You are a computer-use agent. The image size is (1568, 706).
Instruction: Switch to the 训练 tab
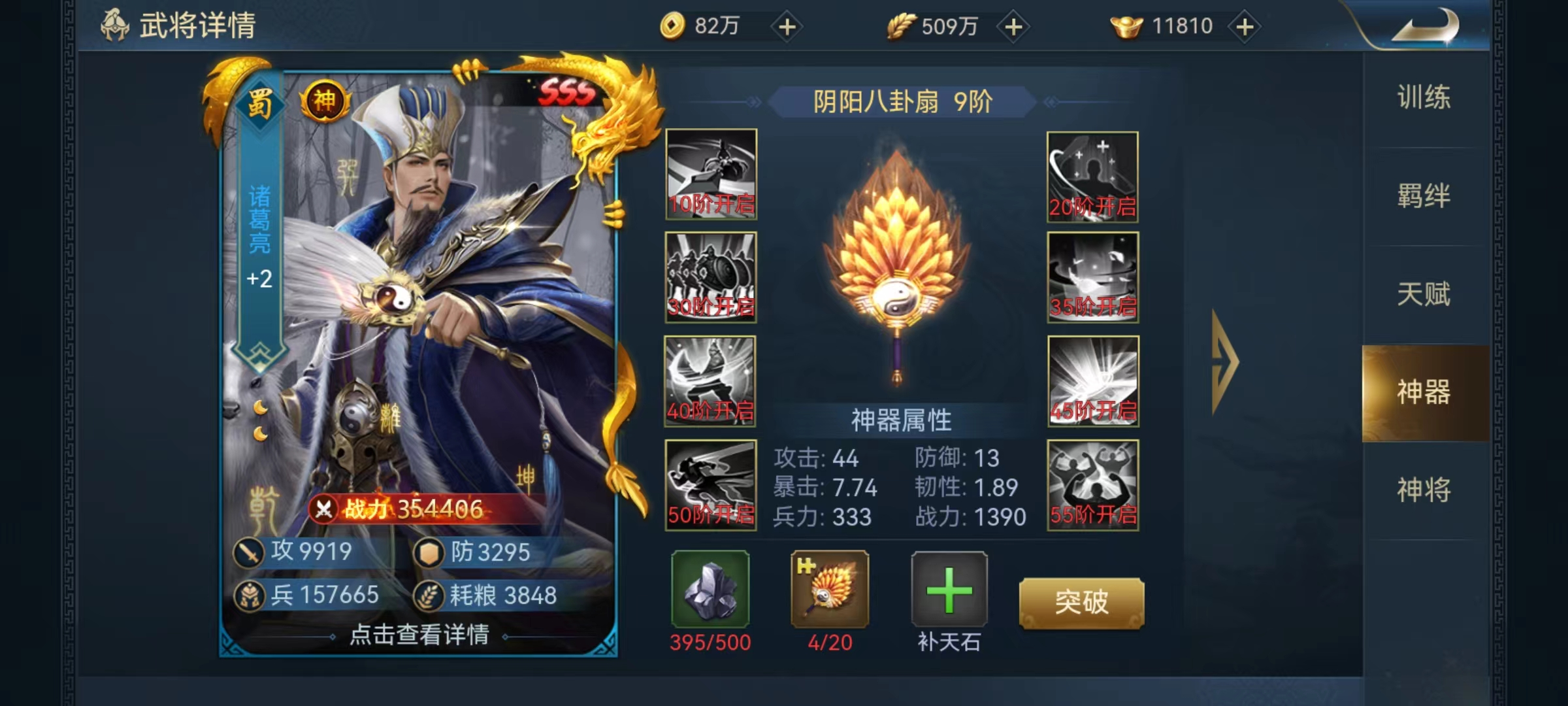[1424, 98]
